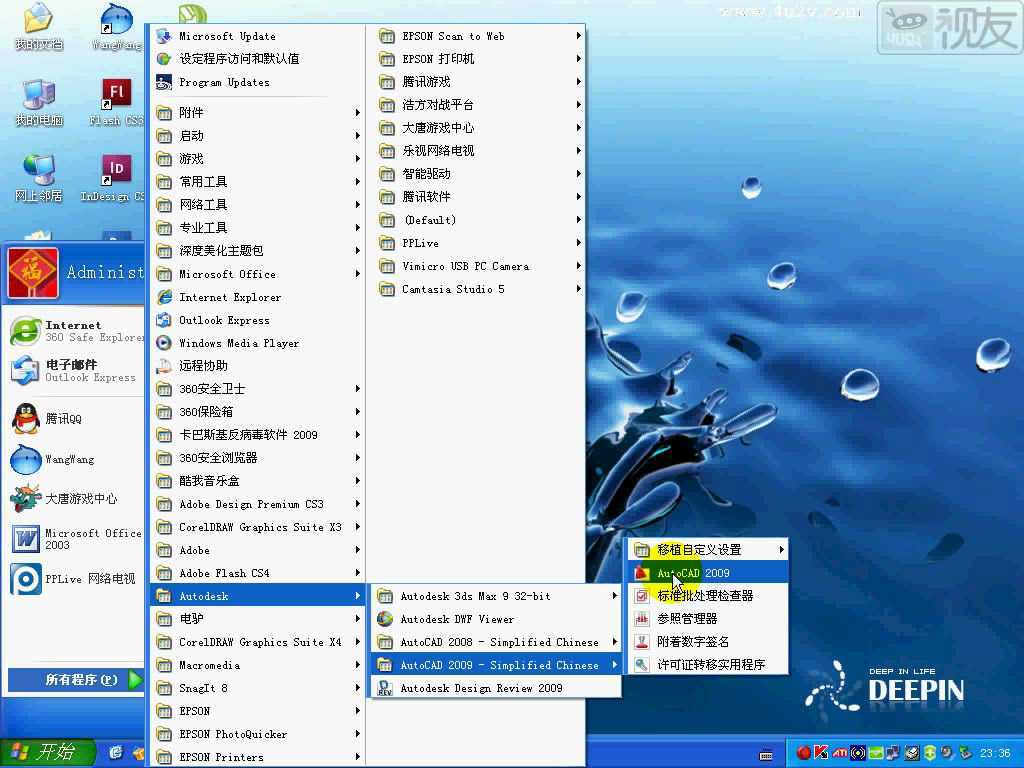Viewport: 1024px width, 768px height.
Task: Click the 附着数字签名 stamp icon
Action: [642, 641]
